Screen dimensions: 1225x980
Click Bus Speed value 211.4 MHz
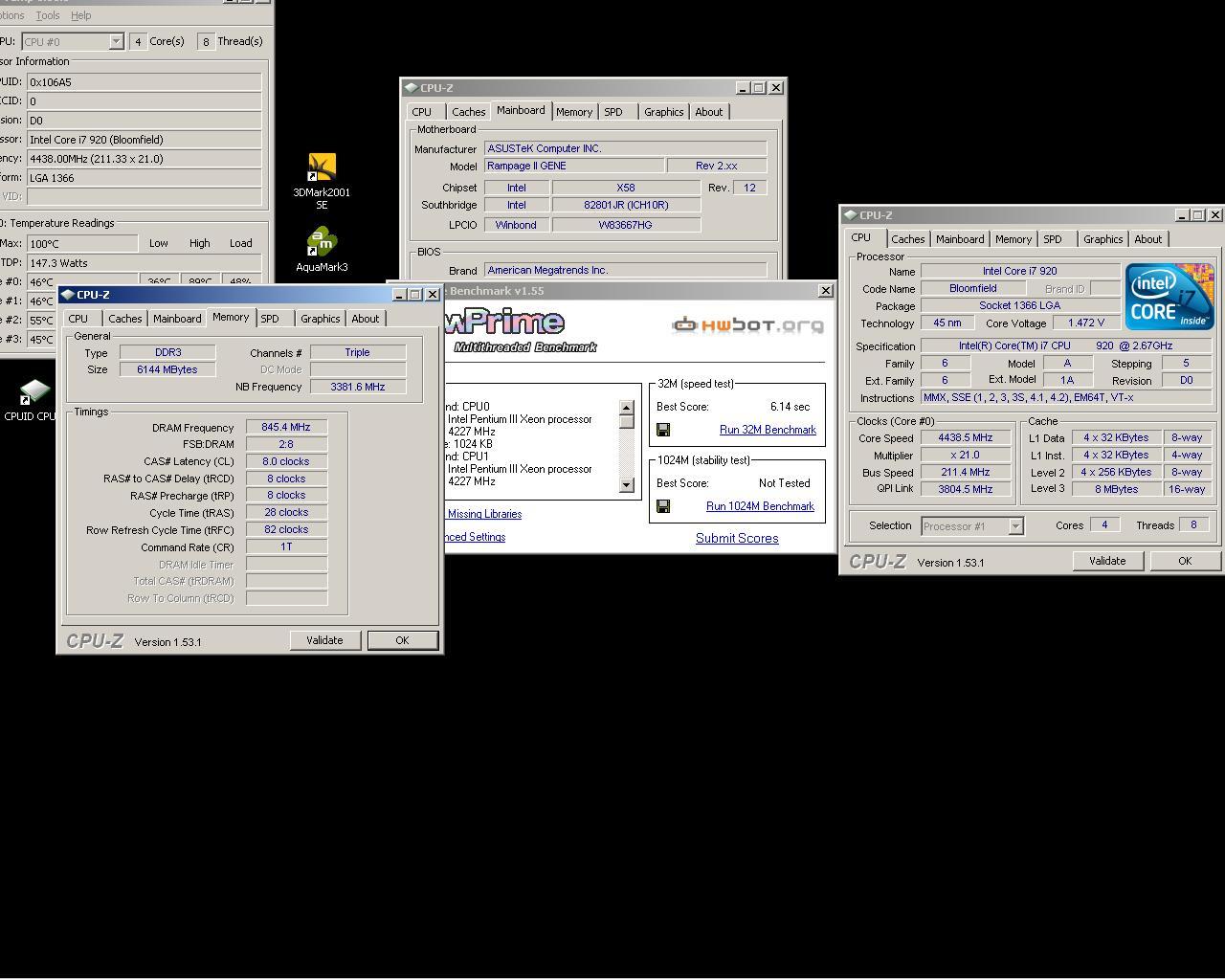pyautogui.click(x=967, y=472)
